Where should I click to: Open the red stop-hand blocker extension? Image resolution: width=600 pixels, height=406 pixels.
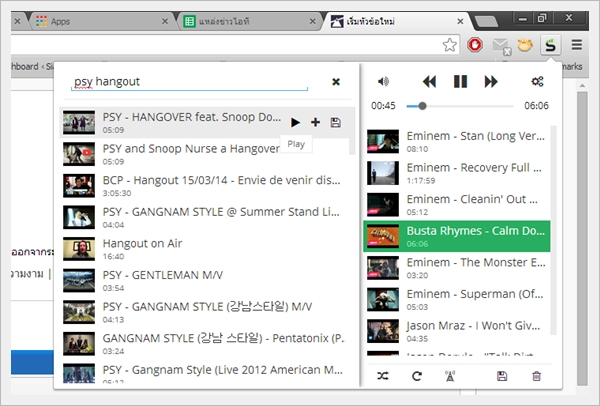[x=475, y=45]
